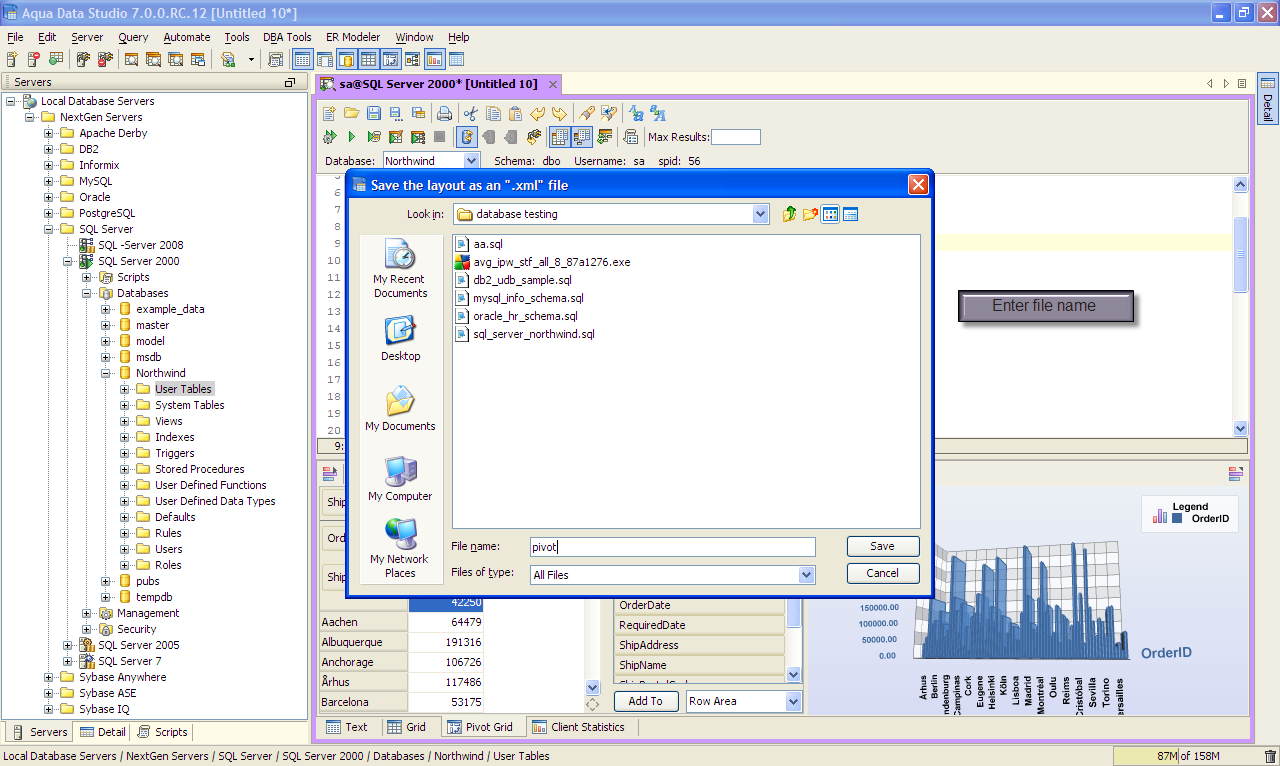This screenshot has height=766, width=1280.
Task: Switch to the Scripts tab in the sidebar
Action: pos(163,732)
